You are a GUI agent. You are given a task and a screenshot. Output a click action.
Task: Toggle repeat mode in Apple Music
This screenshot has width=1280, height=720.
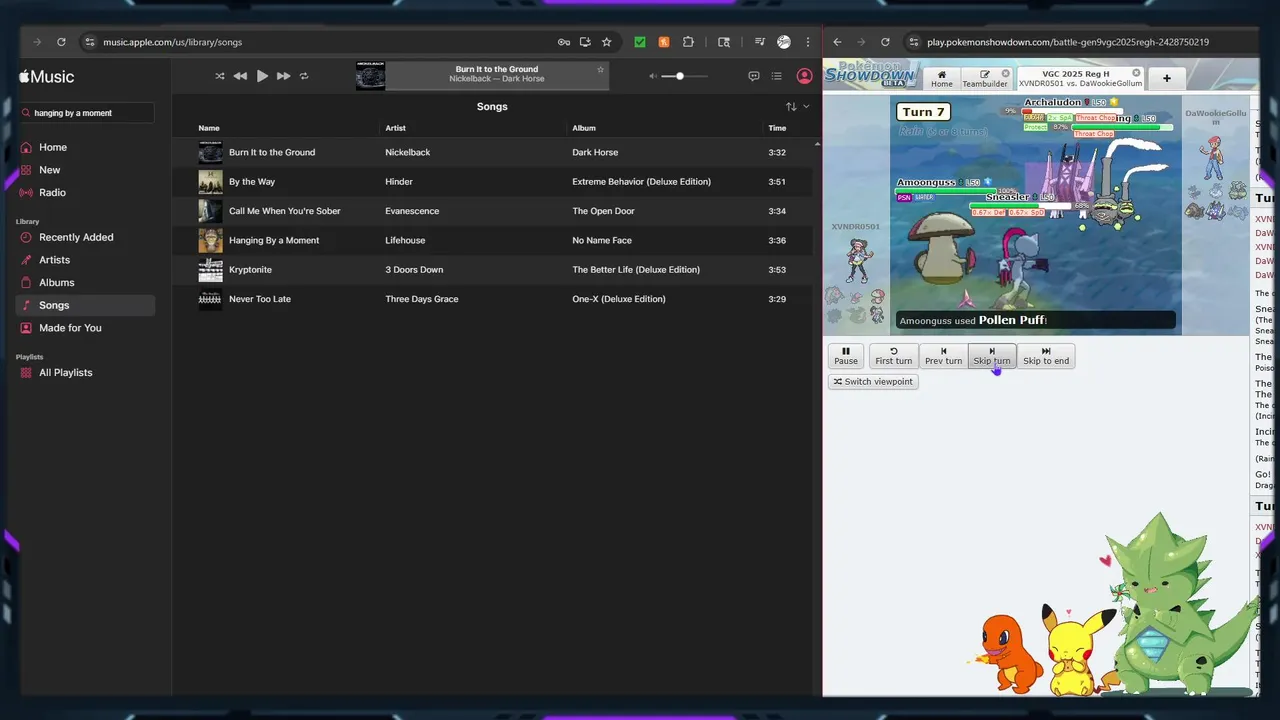pyautogui.click(x=304, y=76)
